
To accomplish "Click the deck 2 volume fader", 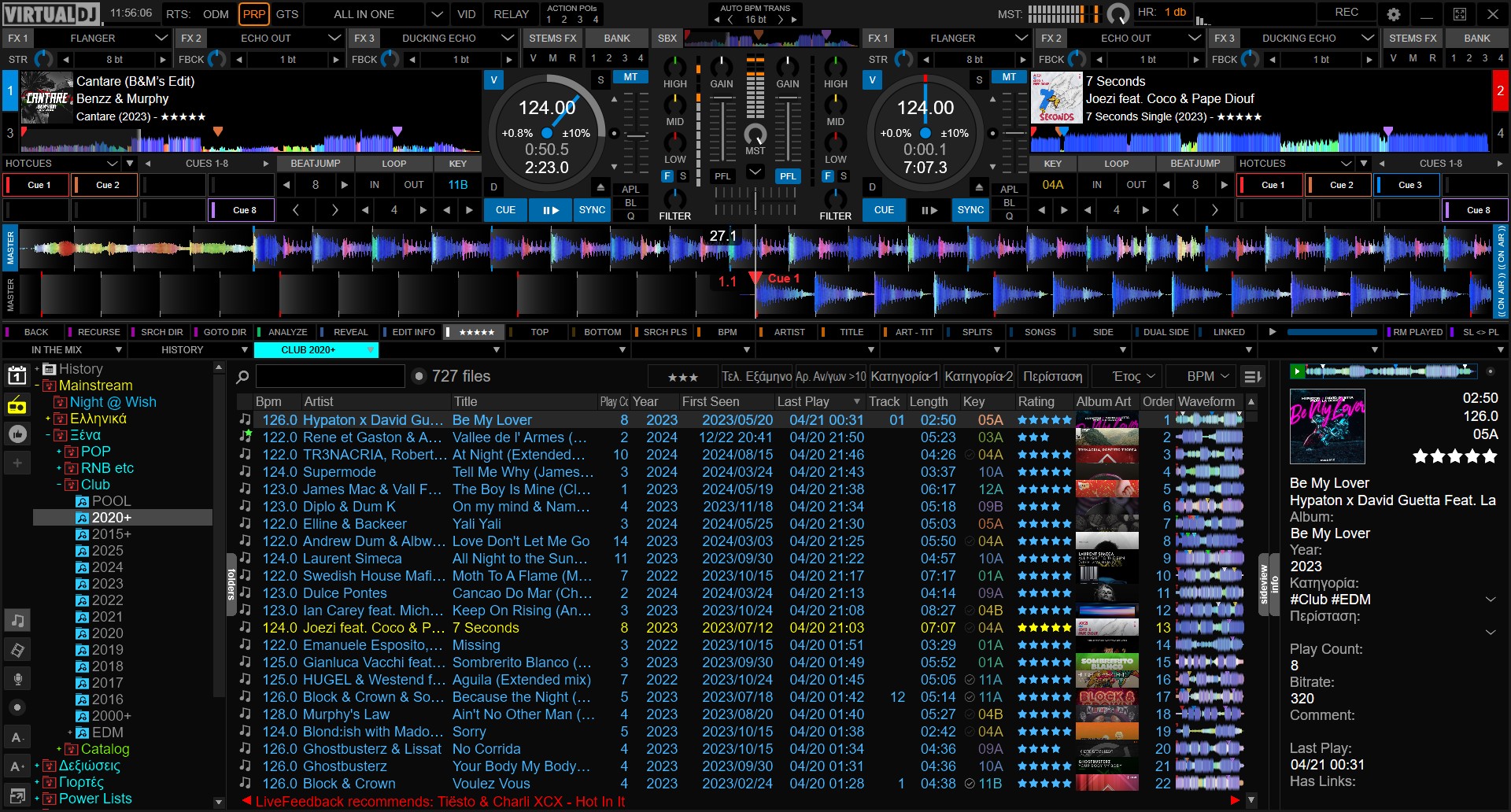I will coord(788,130).
